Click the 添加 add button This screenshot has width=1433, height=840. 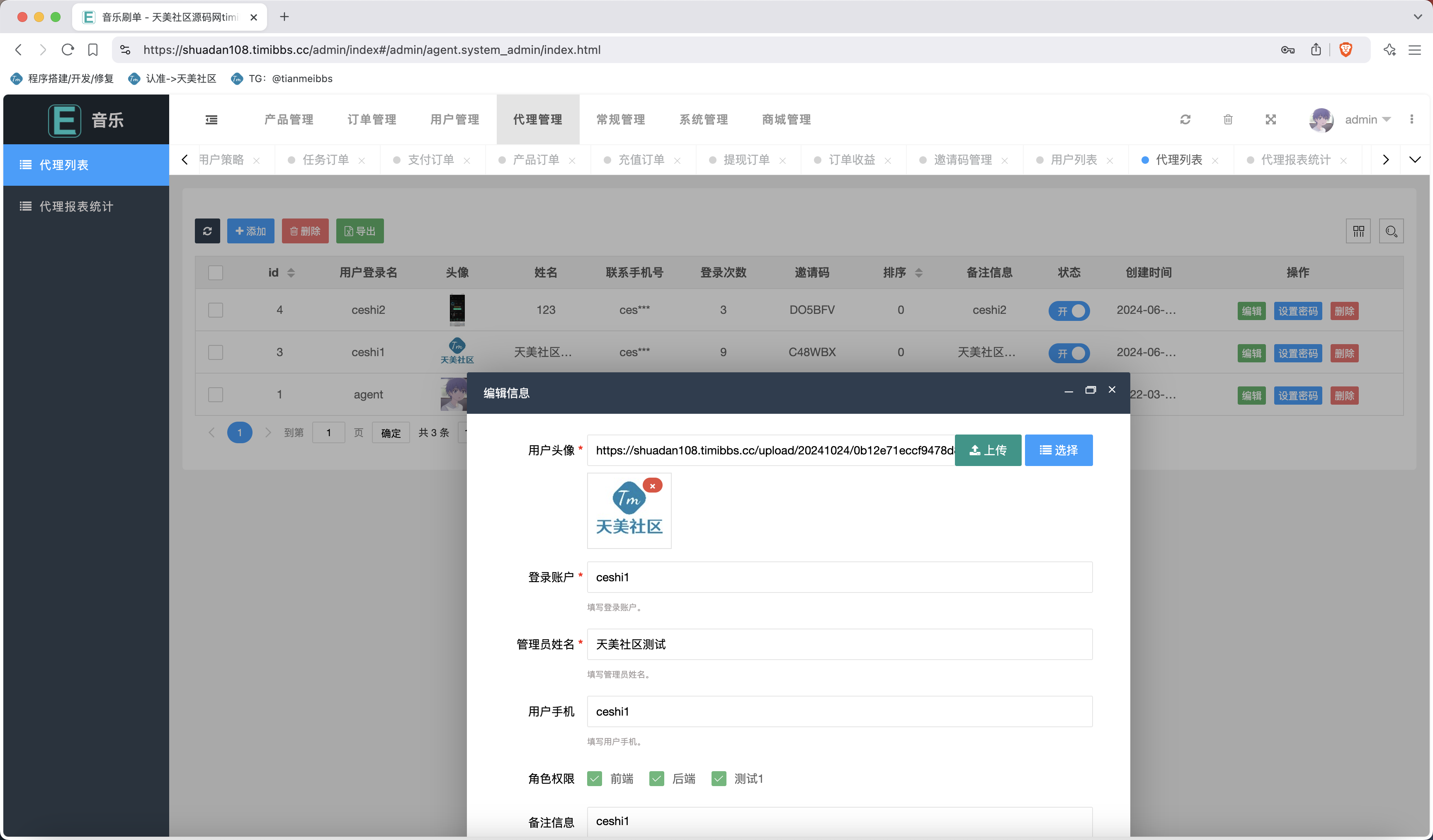click(x=251, y=231)
